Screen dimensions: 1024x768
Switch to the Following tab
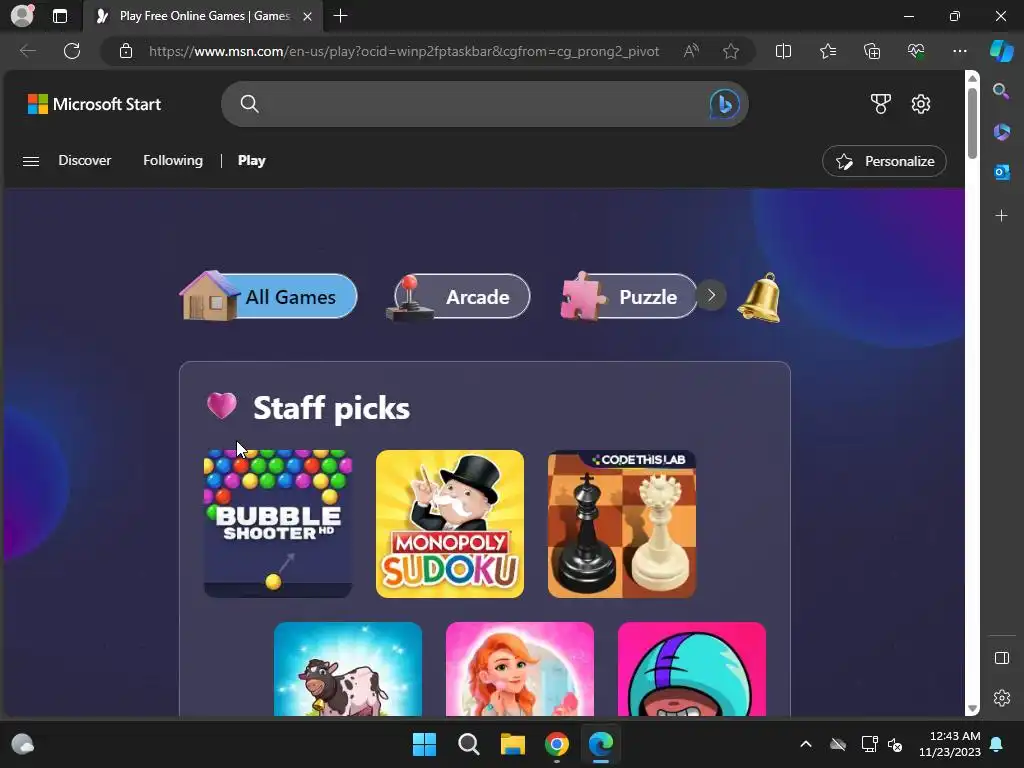173,161
